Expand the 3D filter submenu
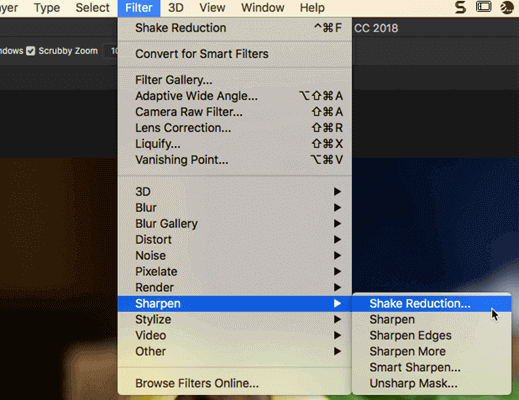This screenshot has width=519, height=400. (x=235, y=192)
